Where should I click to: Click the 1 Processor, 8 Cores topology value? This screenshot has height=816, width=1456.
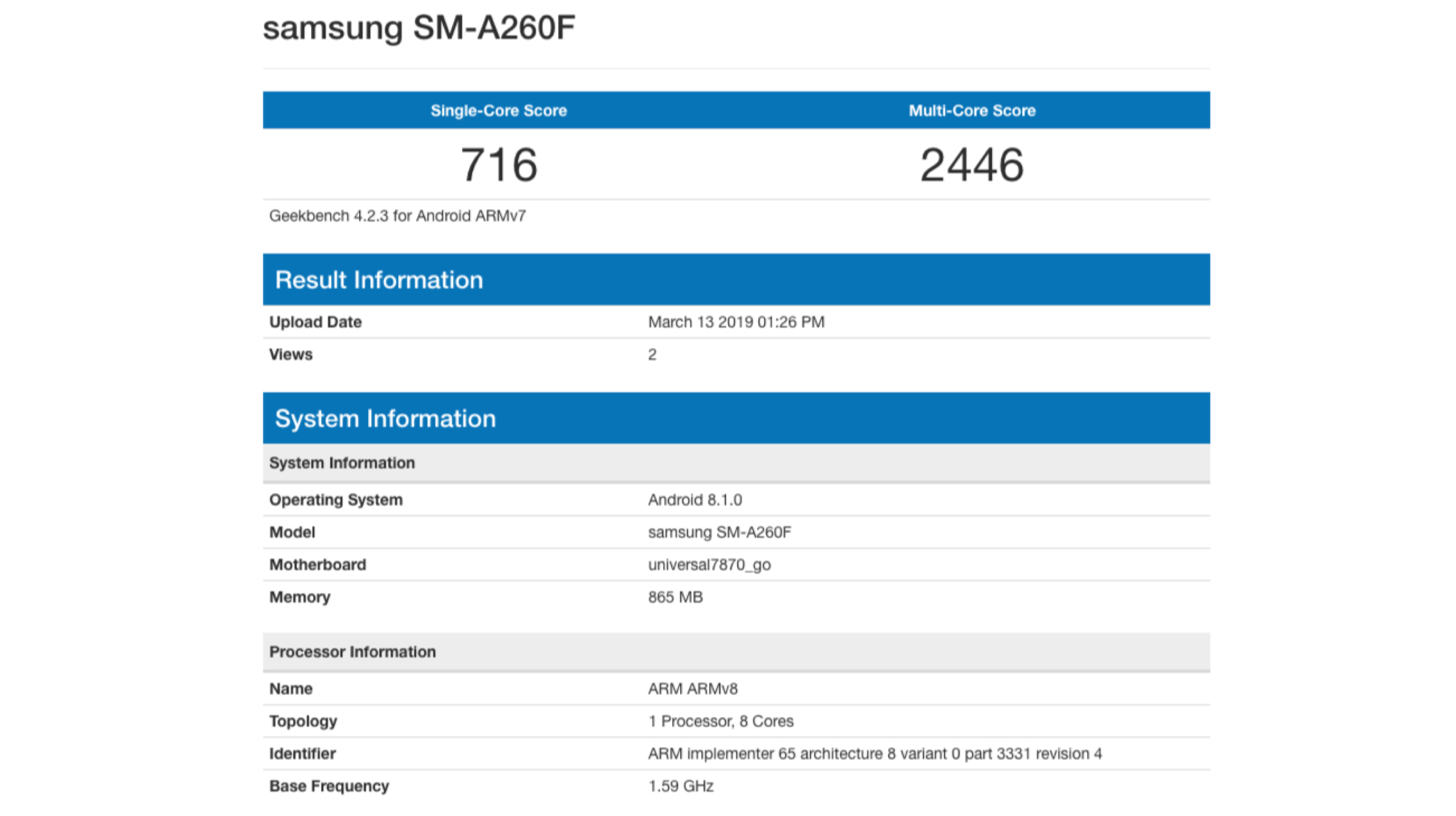(x=721, y=721)
